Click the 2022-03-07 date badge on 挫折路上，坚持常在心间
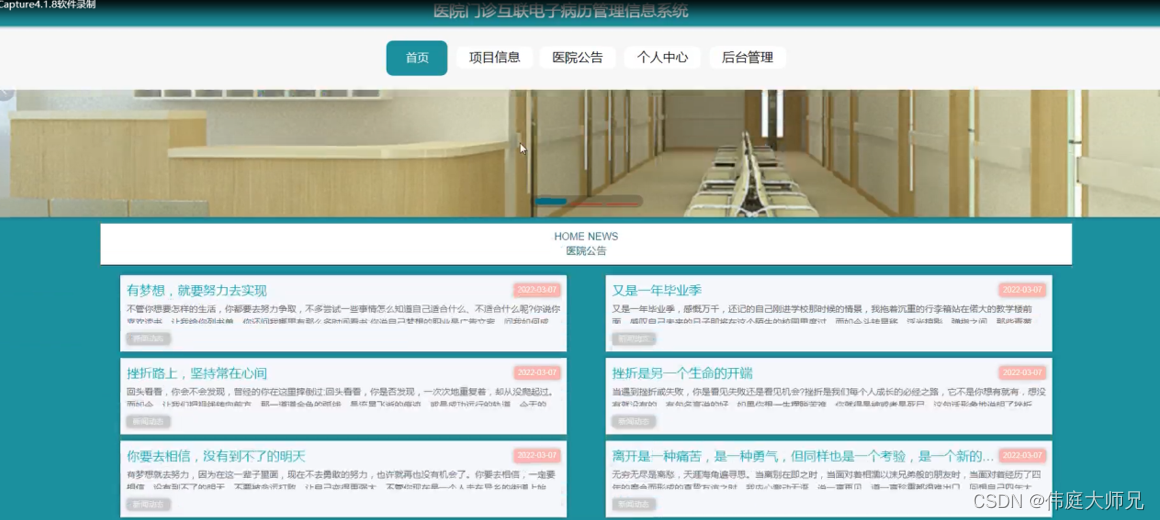Viewport: 1160px width, 520px height. [537, 373]
